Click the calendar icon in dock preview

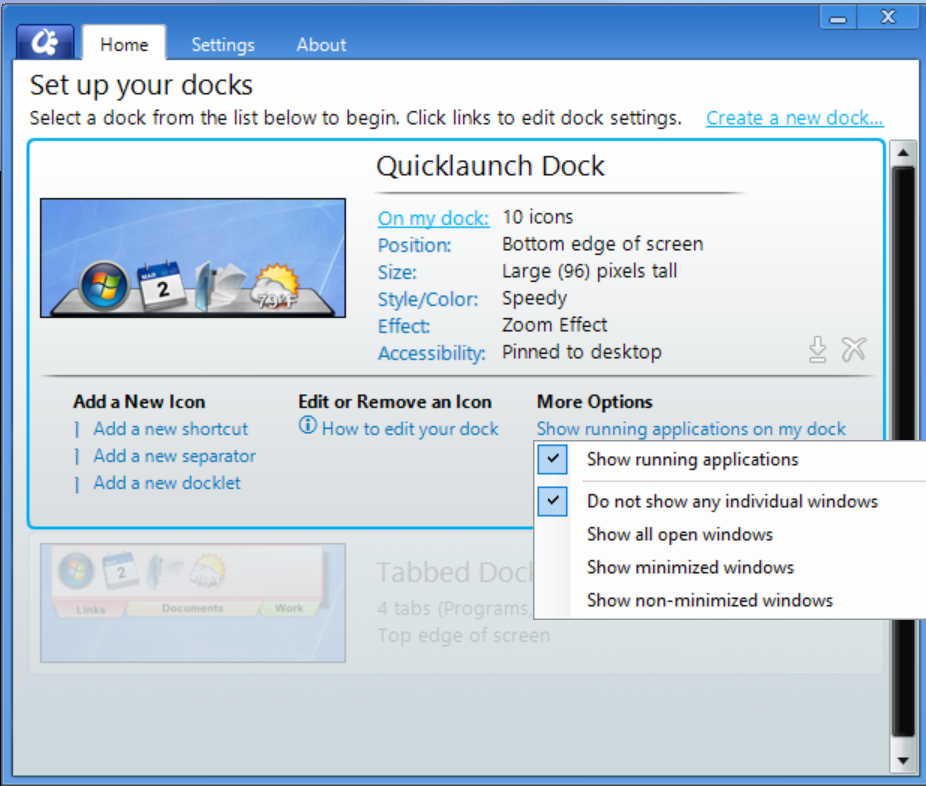click(x=161, y=286)
